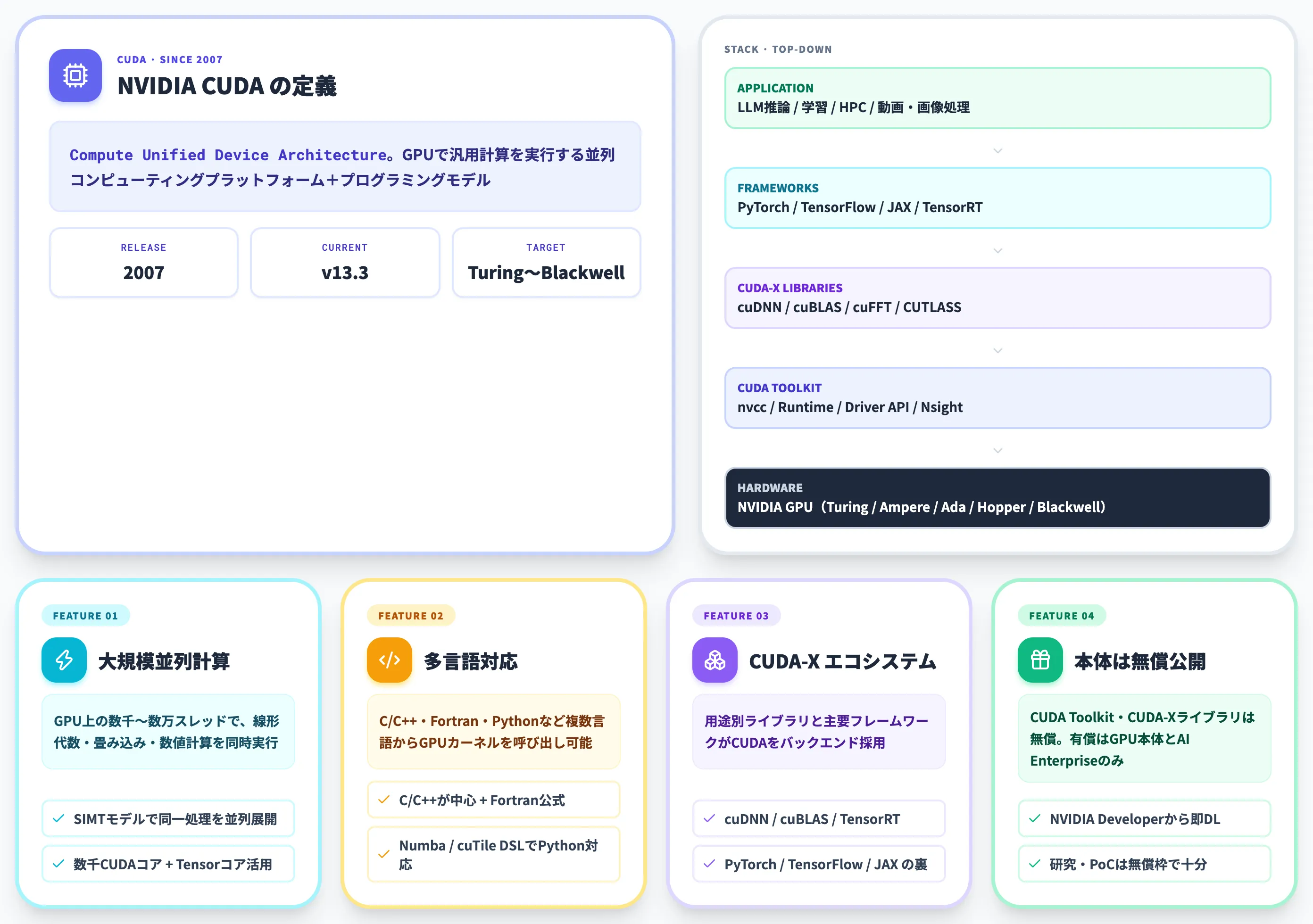The height and width of the screenshot is (924, 1313).
Task: Click the CURRENT v13.3 stat box
Action: tap(345, 263)
